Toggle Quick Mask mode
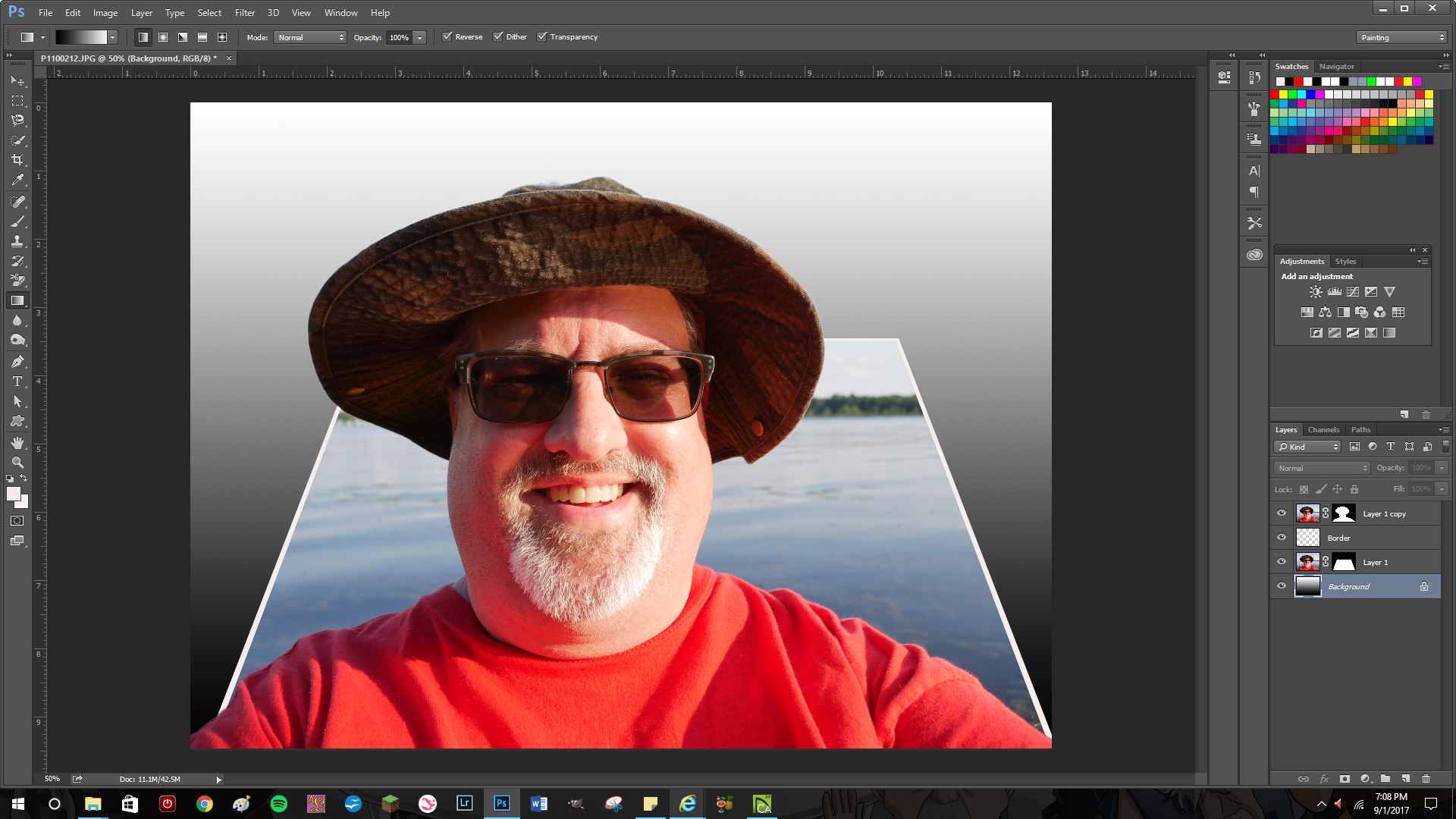 point(17,521)
